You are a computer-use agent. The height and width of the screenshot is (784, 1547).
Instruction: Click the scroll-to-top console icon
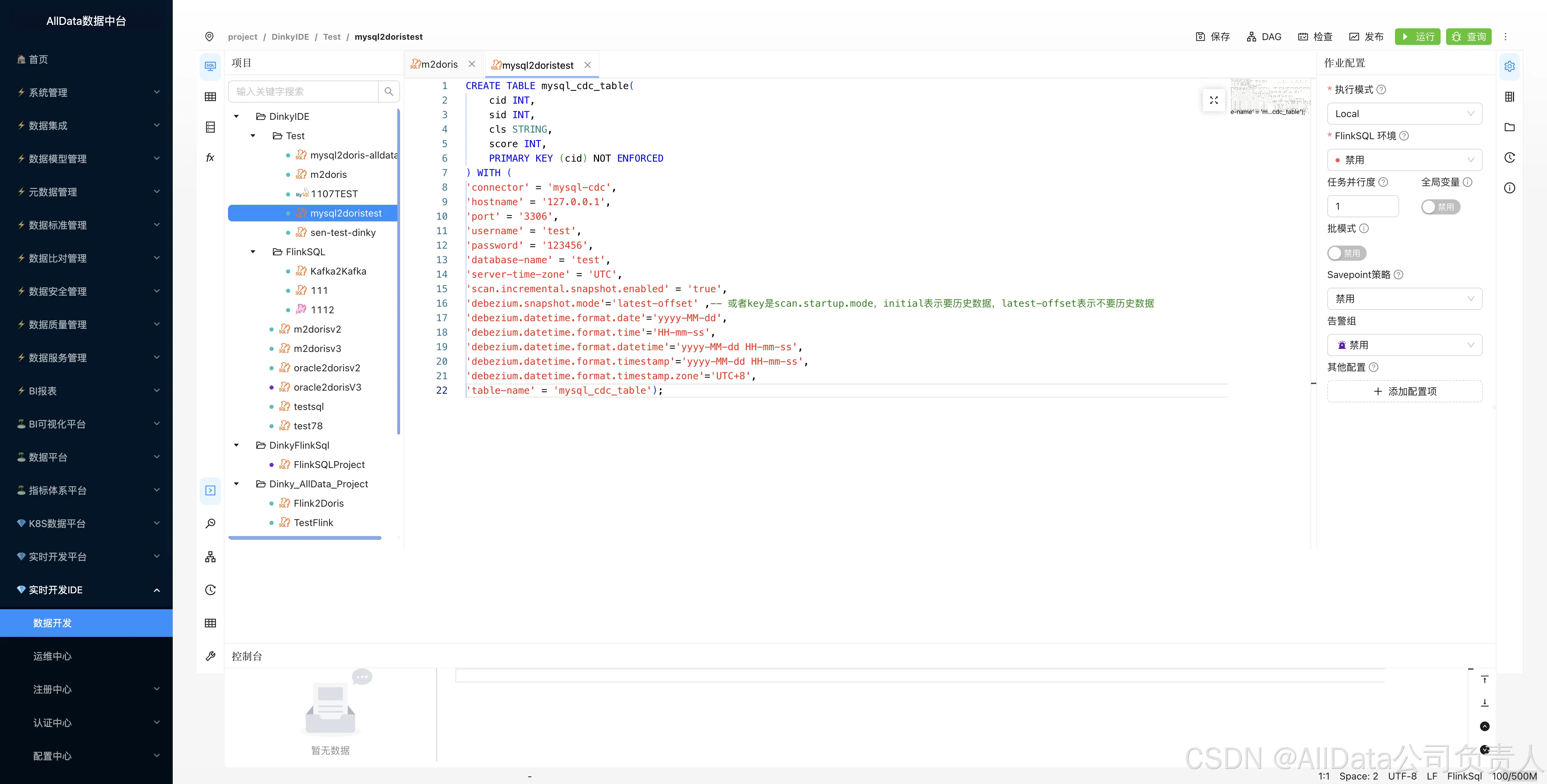[x=1484, y=680]
